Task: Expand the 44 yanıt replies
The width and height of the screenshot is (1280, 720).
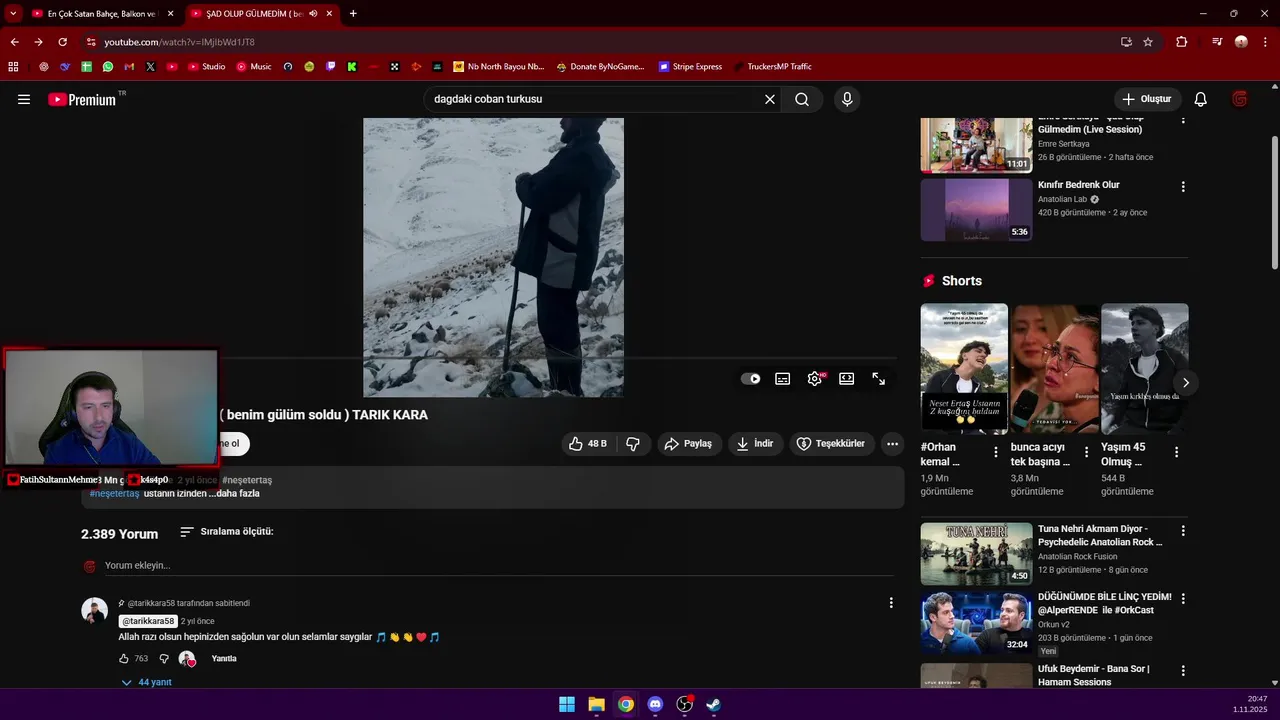Action: pos(147,682)
